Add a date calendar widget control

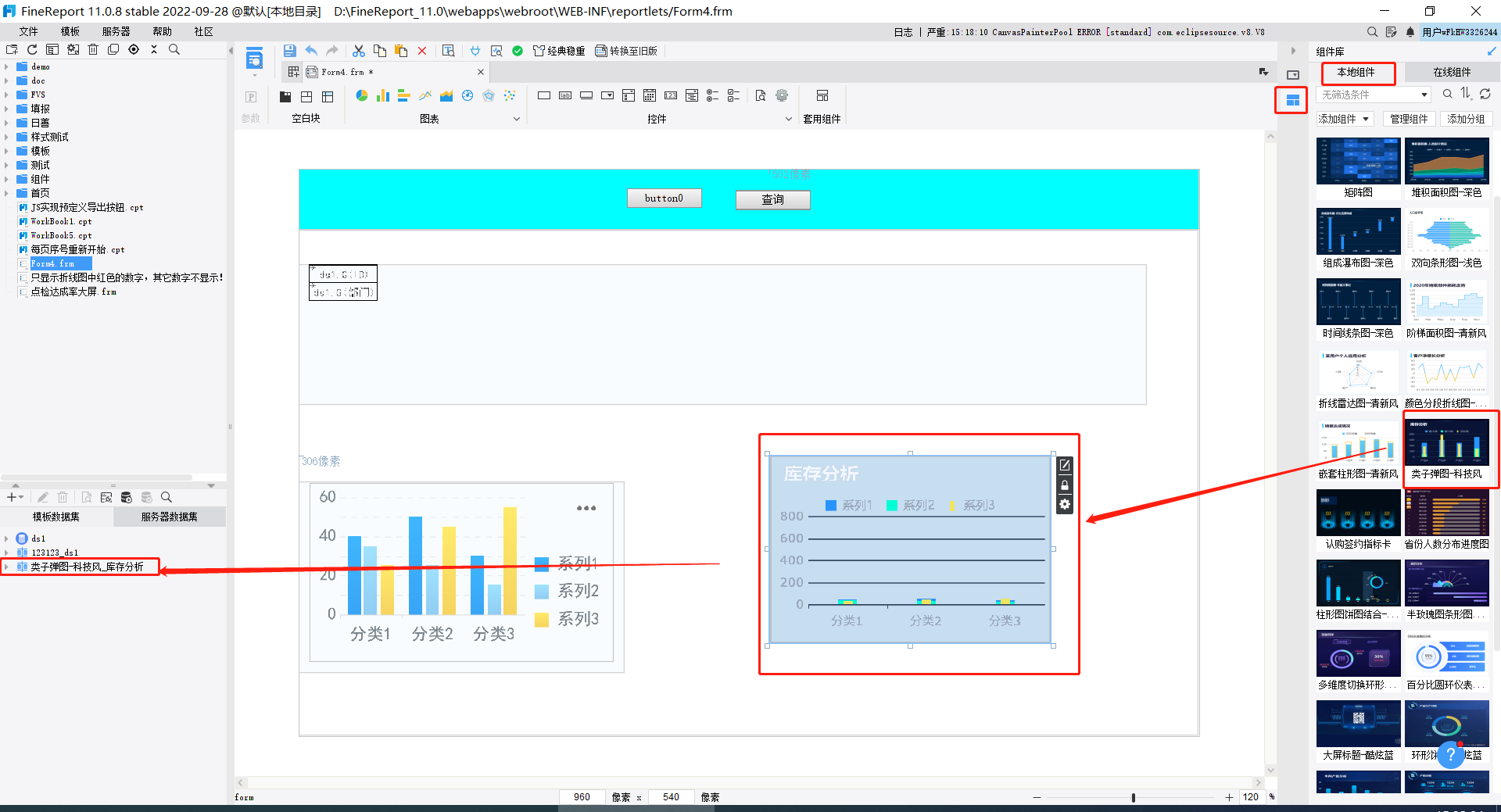click(x=650, y=95)
